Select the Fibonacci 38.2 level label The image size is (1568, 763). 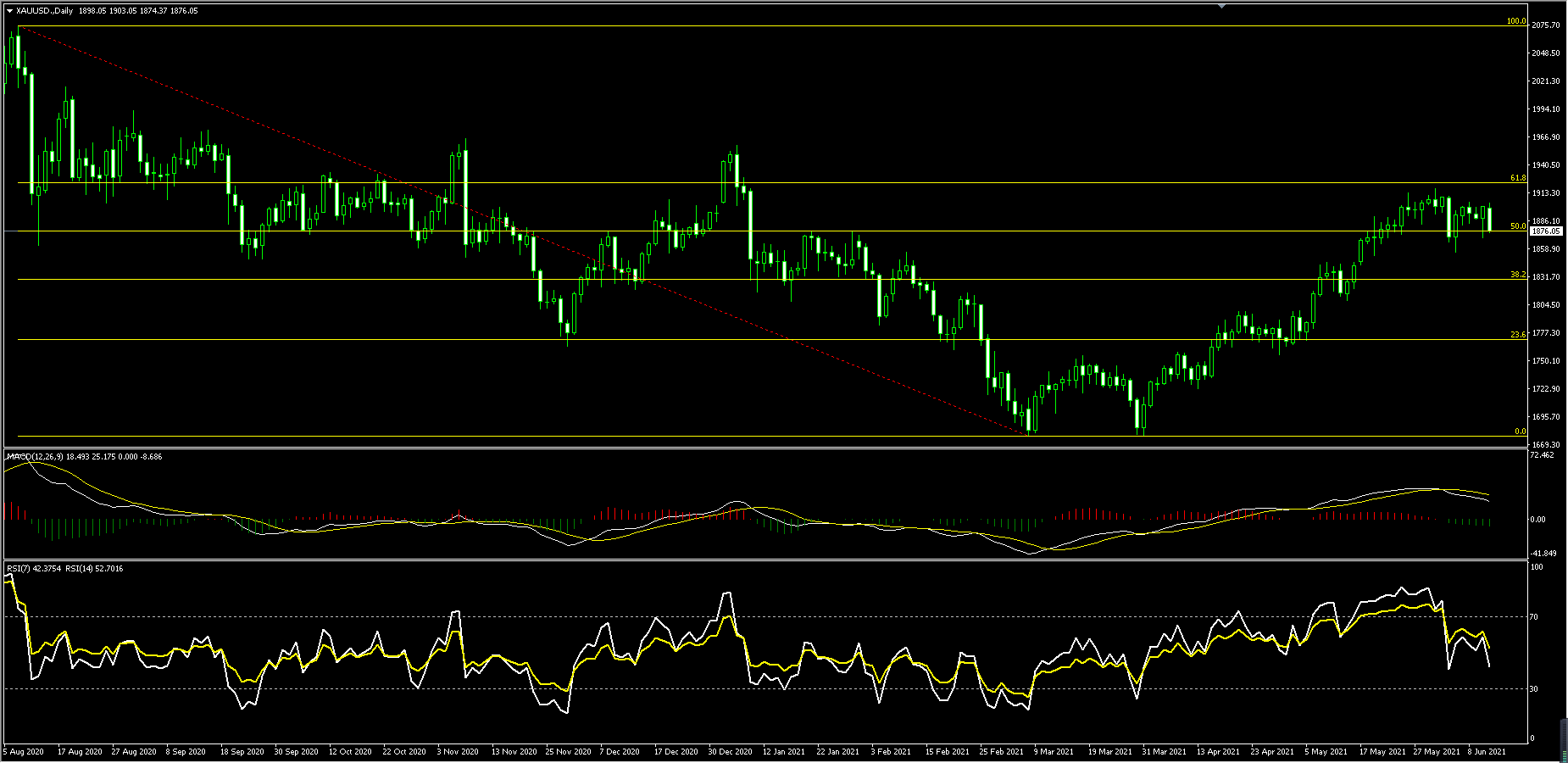point(1518,275)
